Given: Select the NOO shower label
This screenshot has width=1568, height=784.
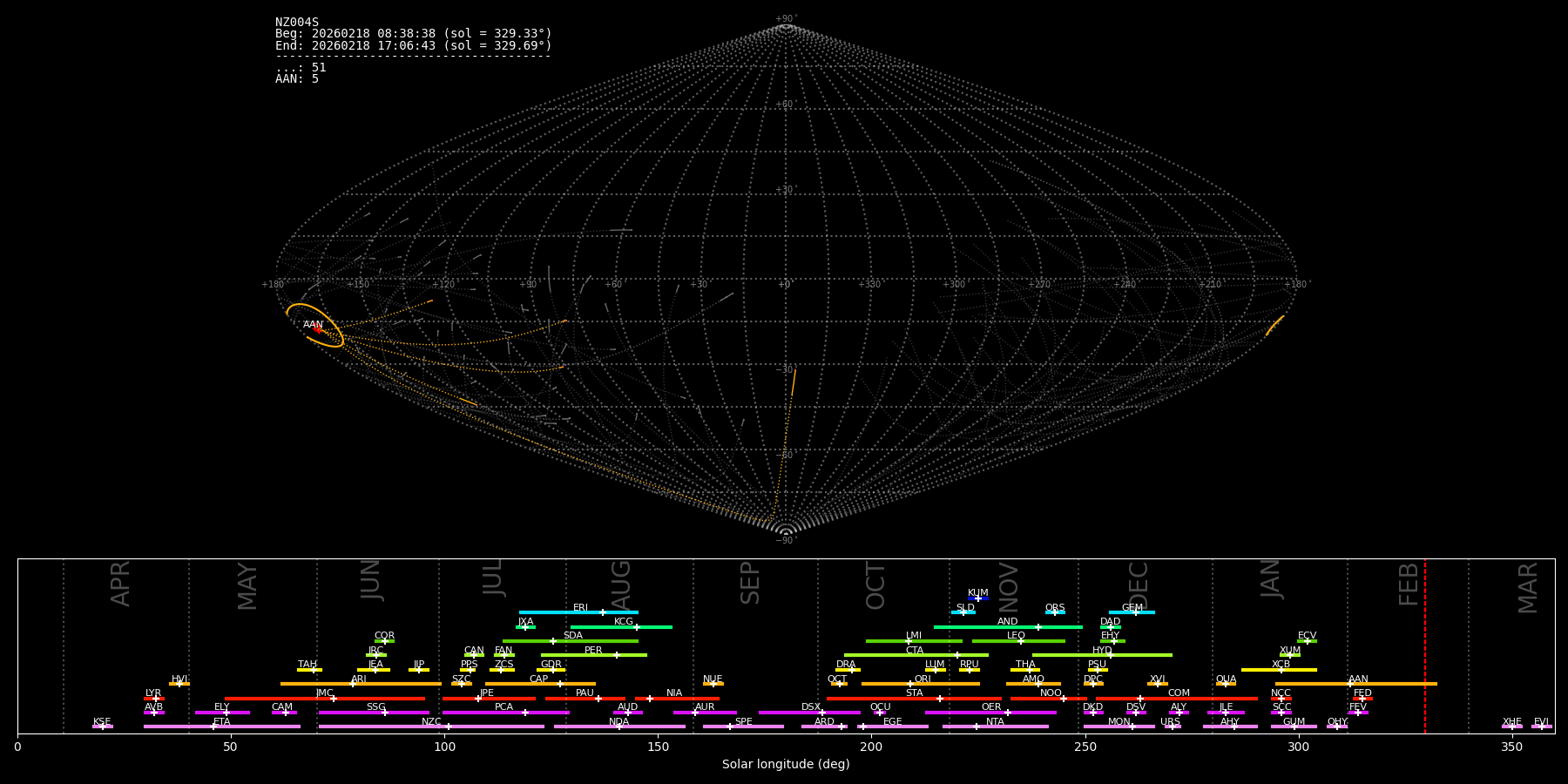Looking at the screenshot, I should 1051,693.
